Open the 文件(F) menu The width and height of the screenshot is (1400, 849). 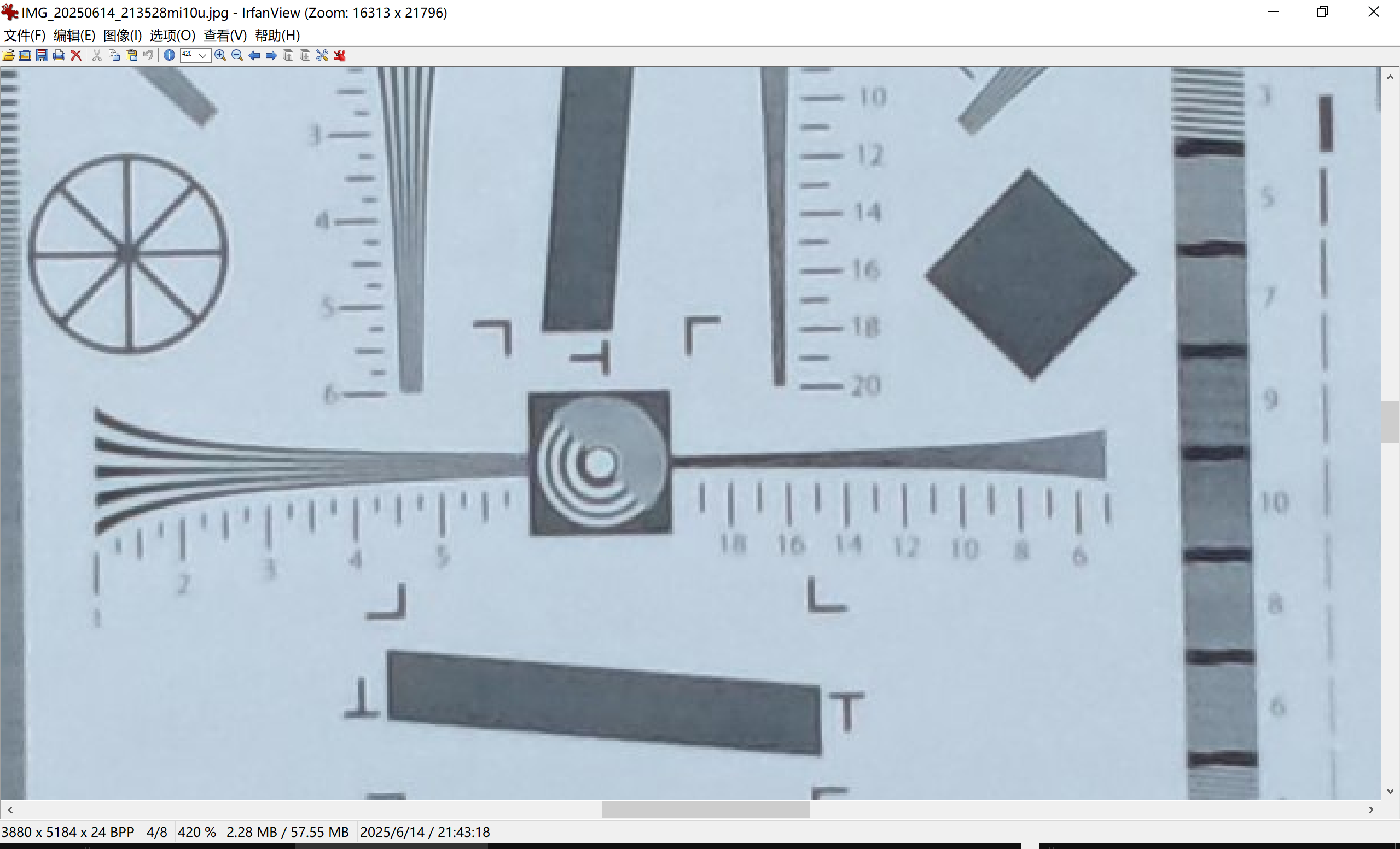(25, 35)
